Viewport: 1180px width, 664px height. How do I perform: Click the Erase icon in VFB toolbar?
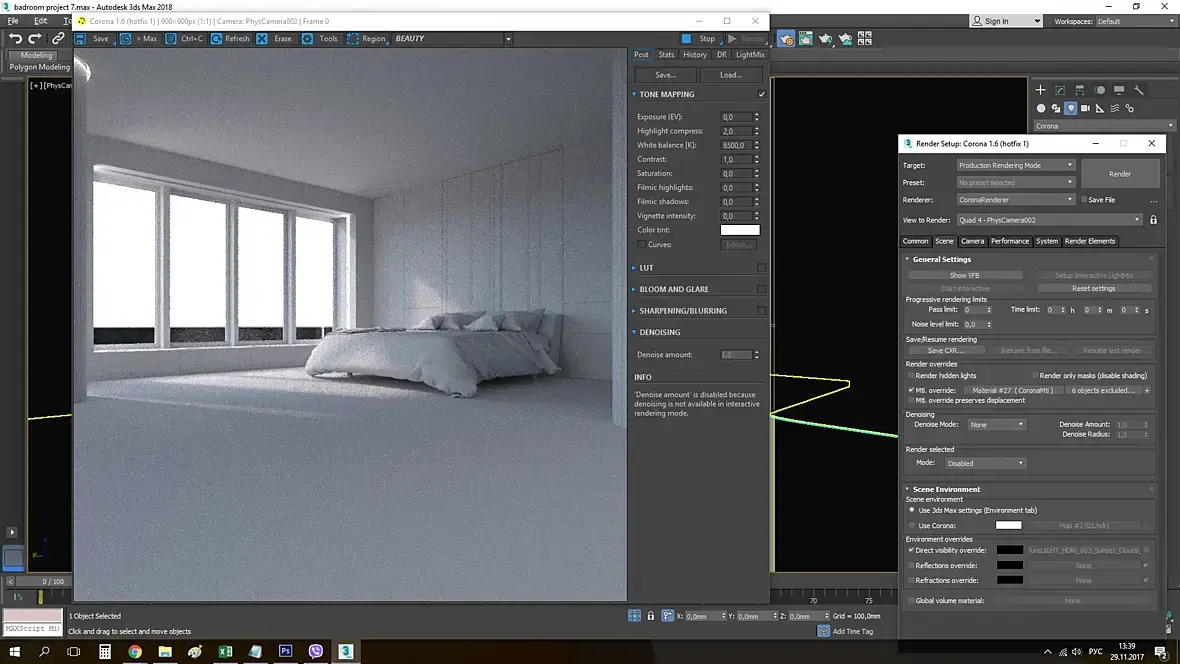262,38
